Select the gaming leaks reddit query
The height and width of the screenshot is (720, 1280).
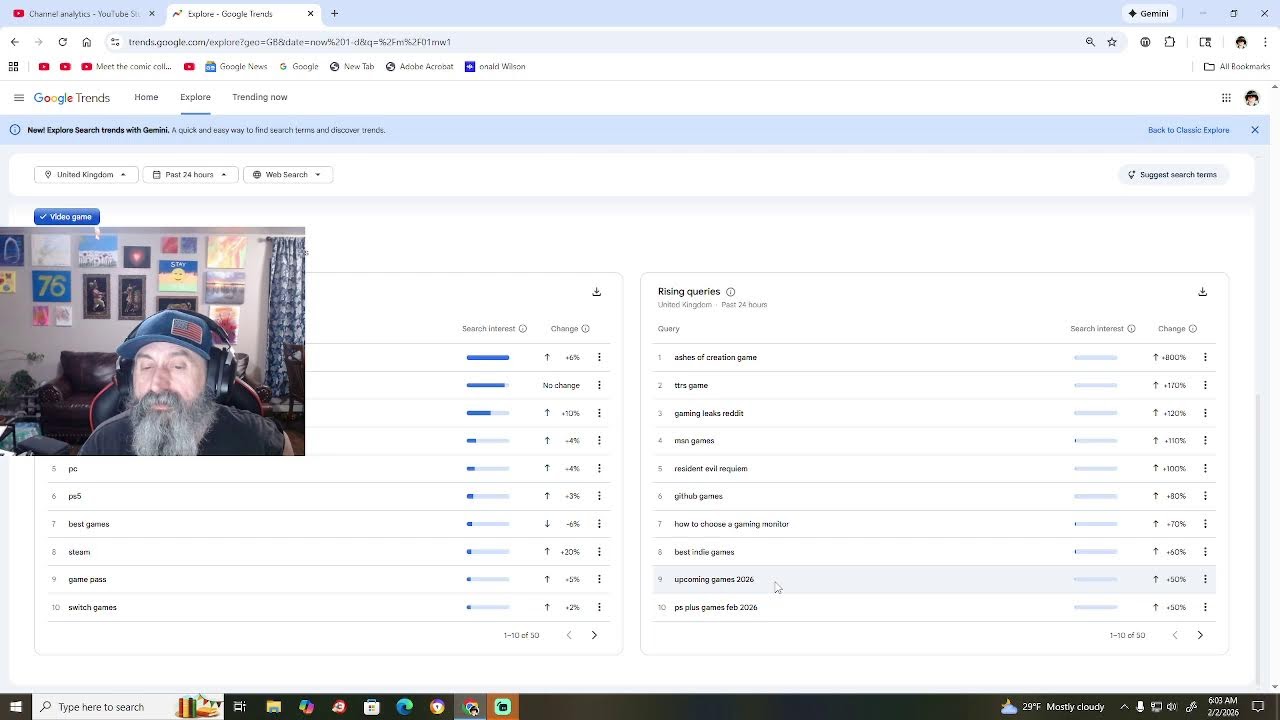point(708,413)
